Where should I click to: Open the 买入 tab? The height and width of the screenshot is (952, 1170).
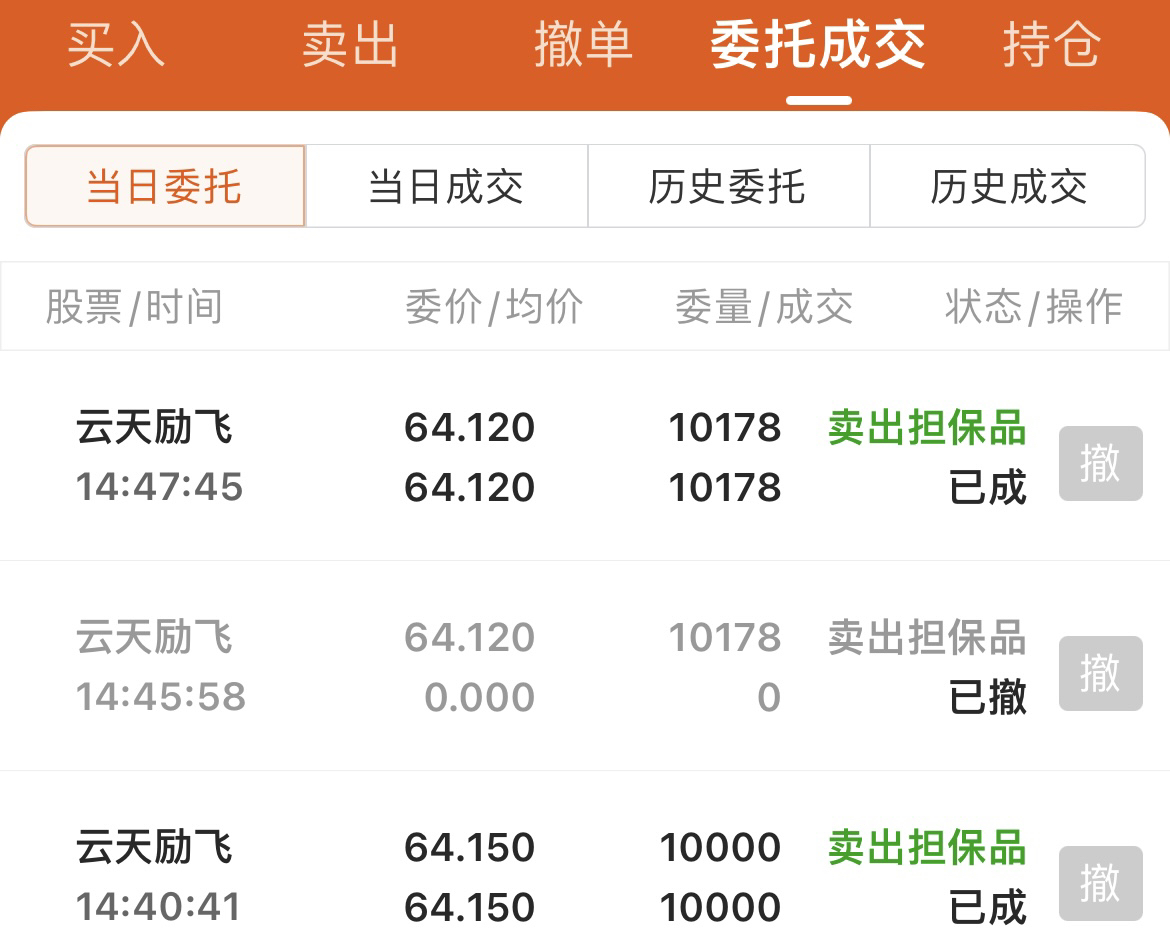coord(116,45)
